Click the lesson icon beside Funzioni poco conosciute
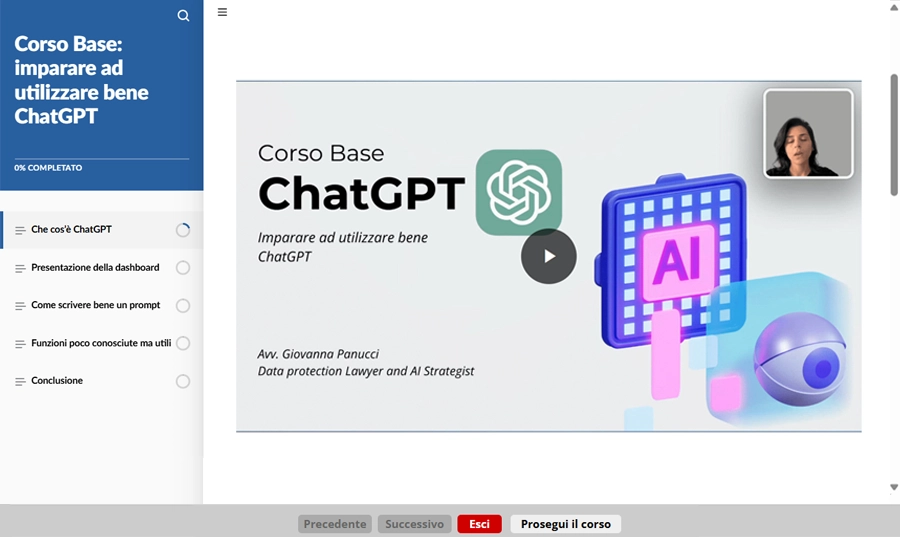900x537 pixels. 20,344
